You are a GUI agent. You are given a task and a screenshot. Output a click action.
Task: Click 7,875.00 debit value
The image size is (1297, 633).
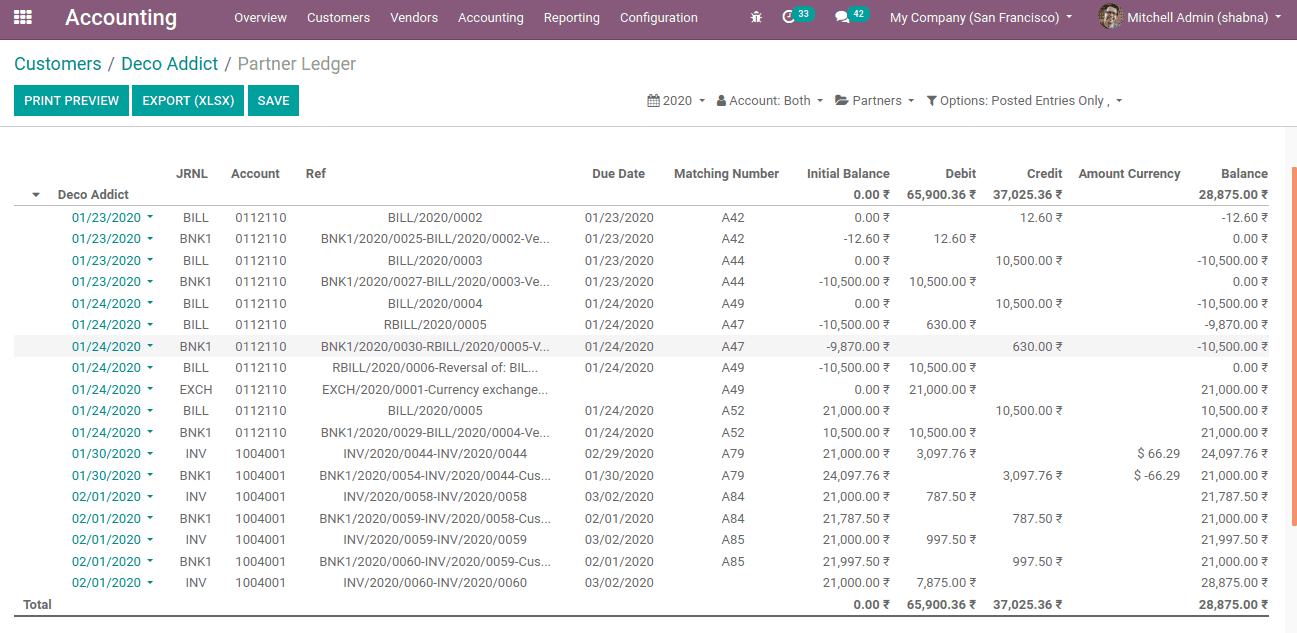coord(946,583)
